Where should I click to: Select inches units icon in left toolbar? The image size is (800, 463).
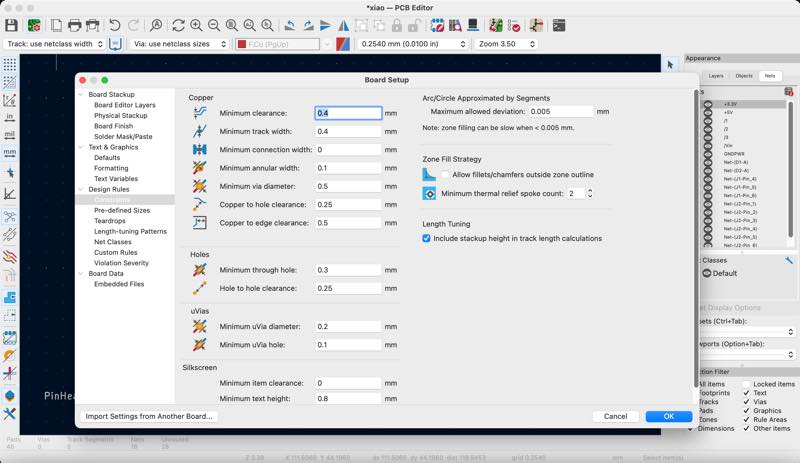[x=9, y=117]
